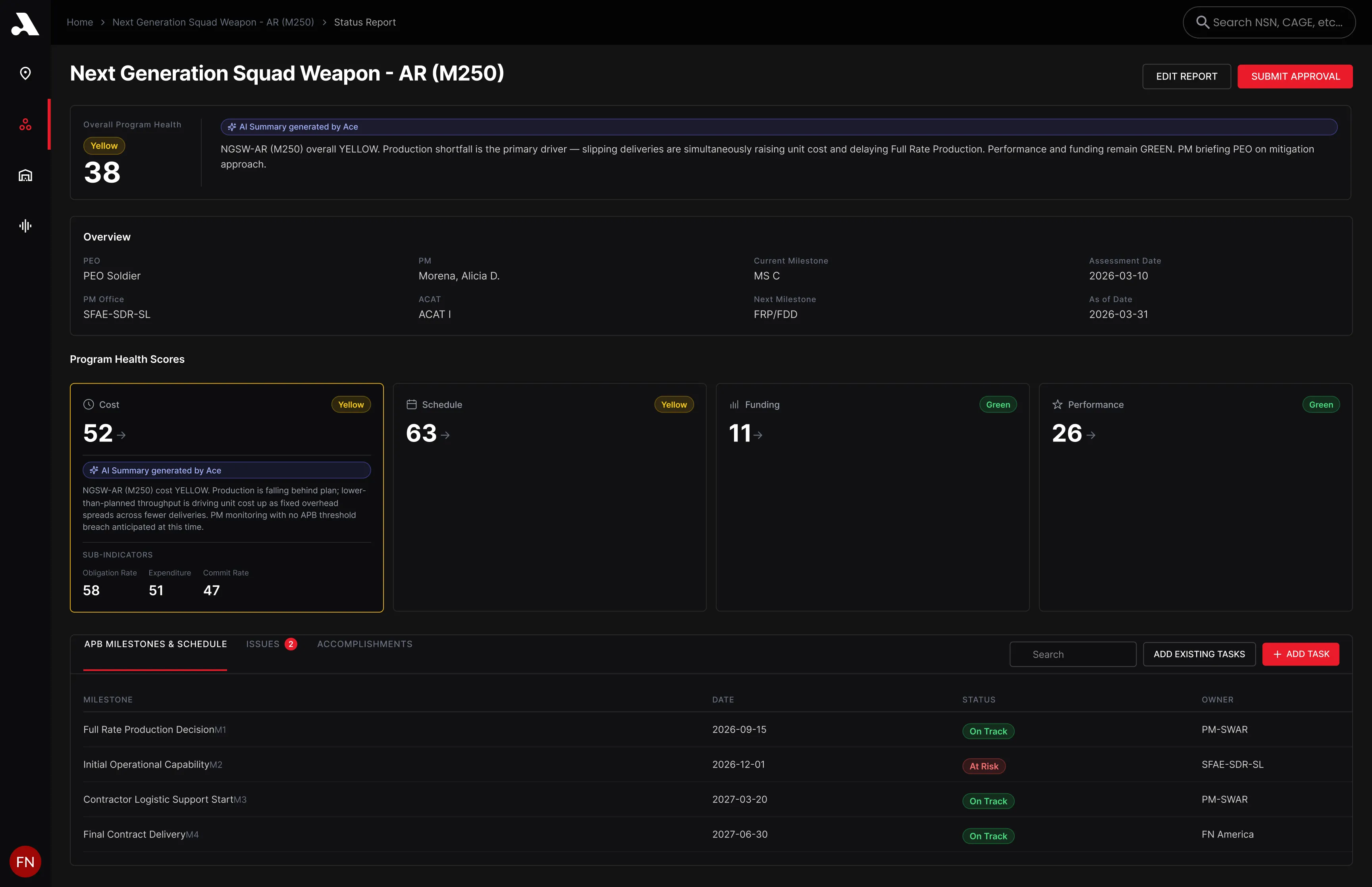The width and height of the screenshot is (1372, 887).
Task: Click On Track badge for Final Contract Delivery
Action: [x=988, y=836]
